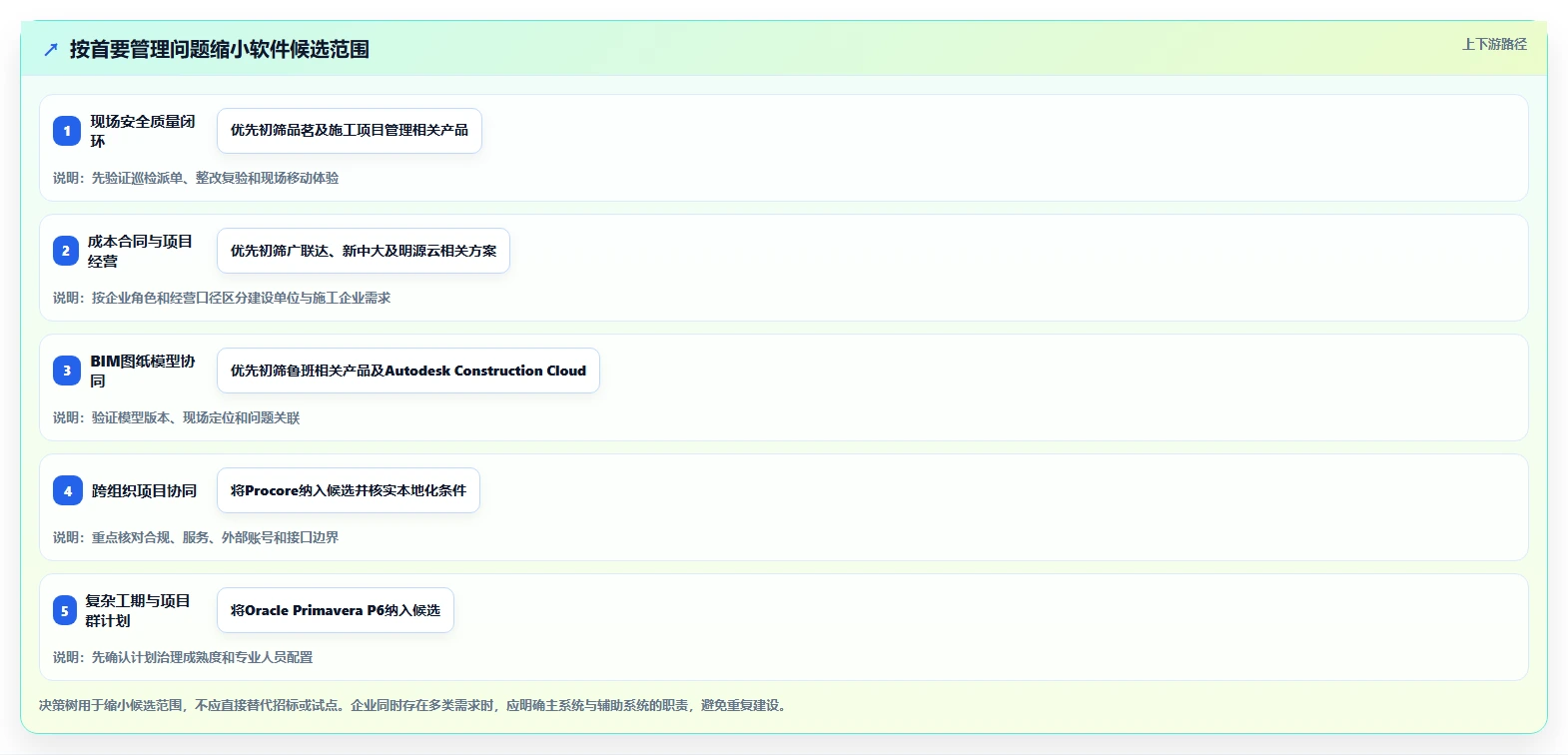Click the 上下游路径 label in header

1494,44
